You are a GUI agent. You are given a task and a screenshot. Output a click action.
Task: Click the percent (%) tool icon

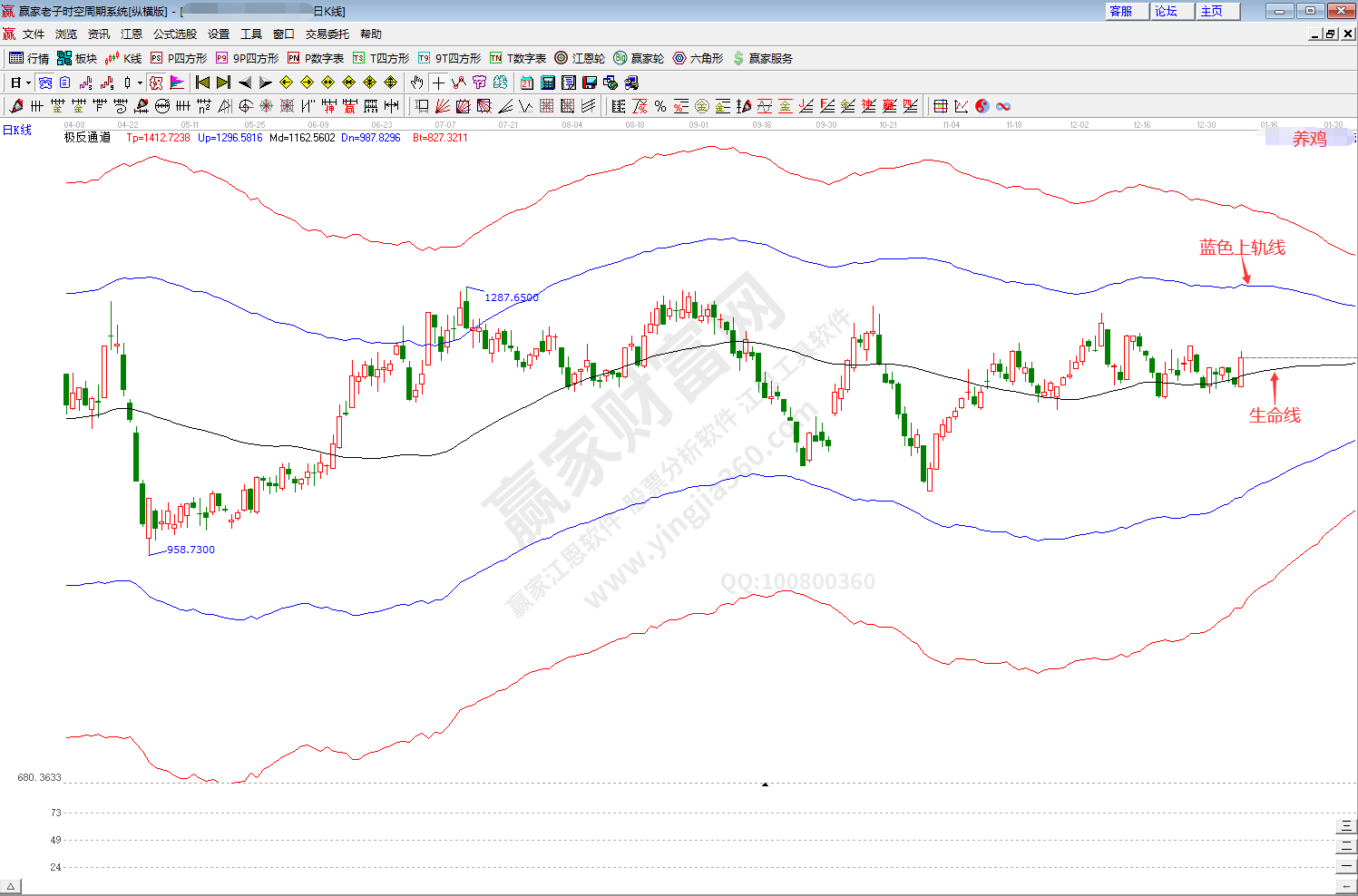click(x=659, y=106)
